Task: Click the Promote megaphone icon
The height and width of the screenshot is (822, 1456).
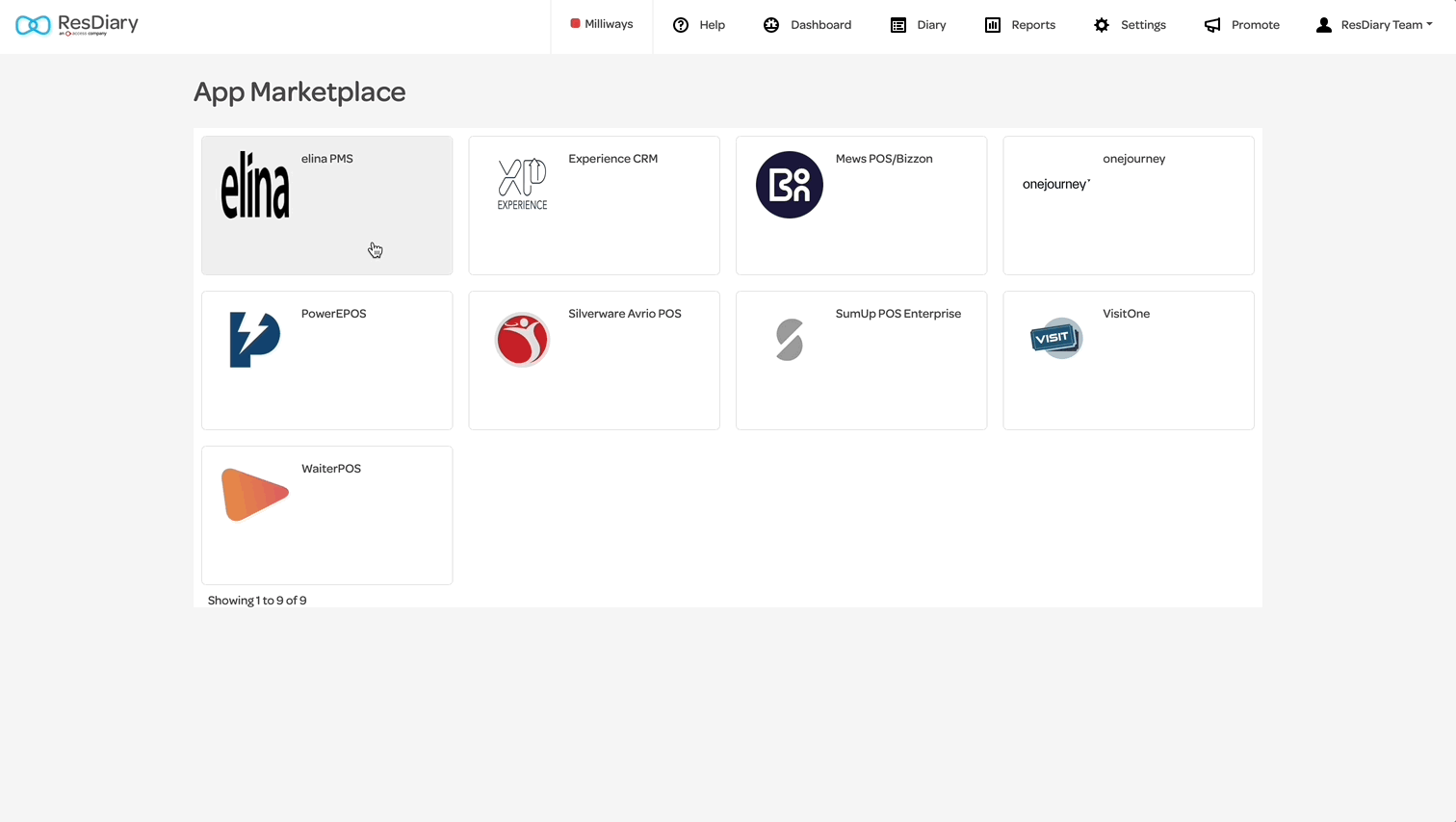Action: click(1212, 25)
